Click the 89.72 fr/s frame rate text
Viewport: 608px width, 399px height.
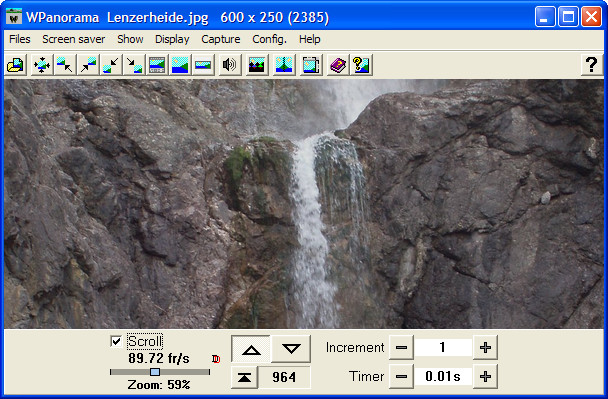tap(159, 358)
